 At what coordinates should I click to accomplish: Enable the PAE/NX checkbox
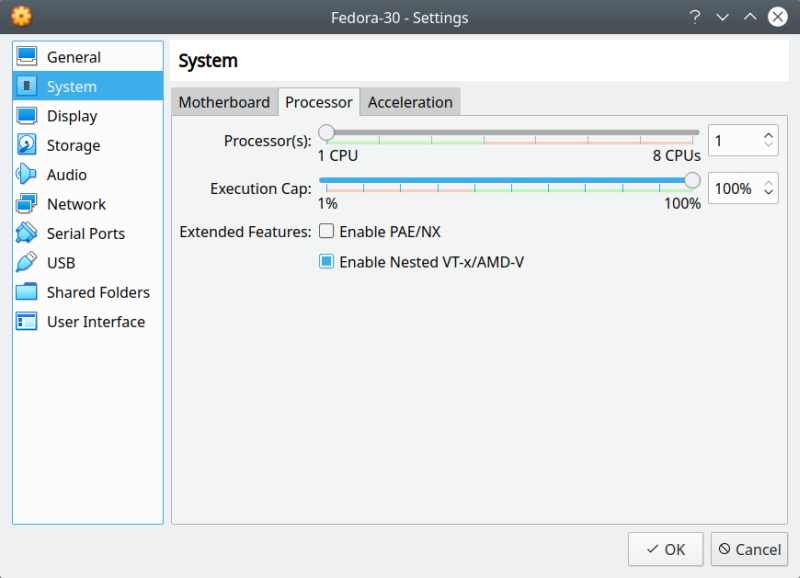click(326, 231)
